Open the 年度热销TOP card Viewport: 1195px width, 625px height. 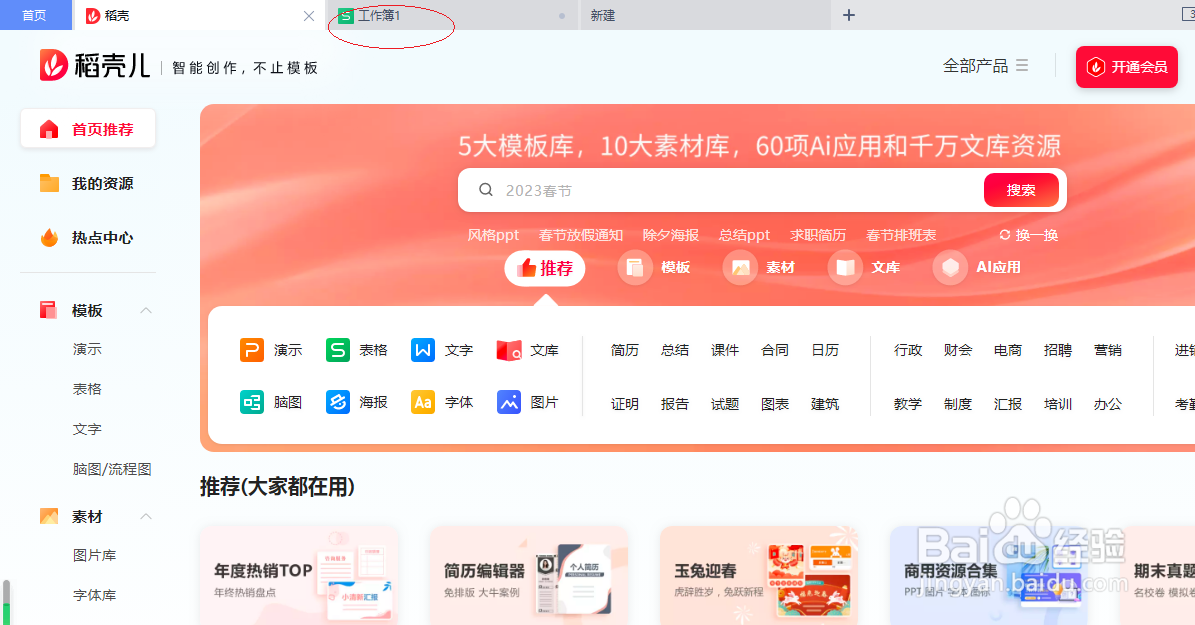click(299, 575)
